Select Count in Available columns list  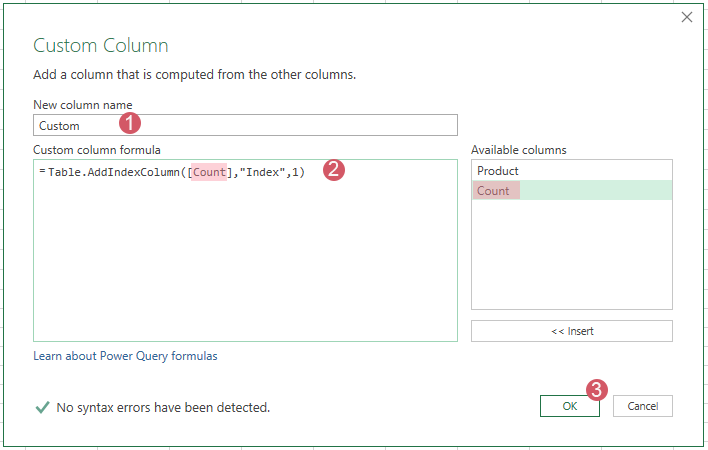coord(494,191)
